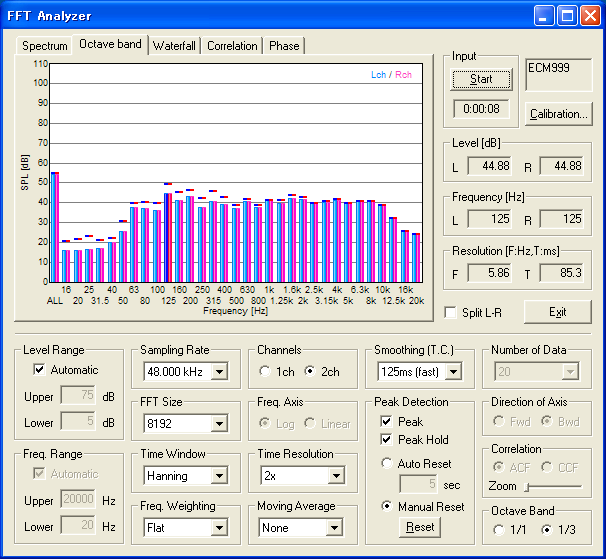Click the ALL band bar in chart
Viewport: 606px width, 559px height.
55,227
